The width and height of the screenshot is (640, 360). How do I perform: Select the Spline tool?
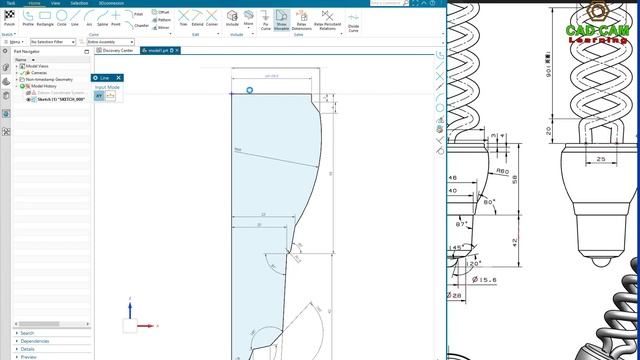[x=102, y=19]
